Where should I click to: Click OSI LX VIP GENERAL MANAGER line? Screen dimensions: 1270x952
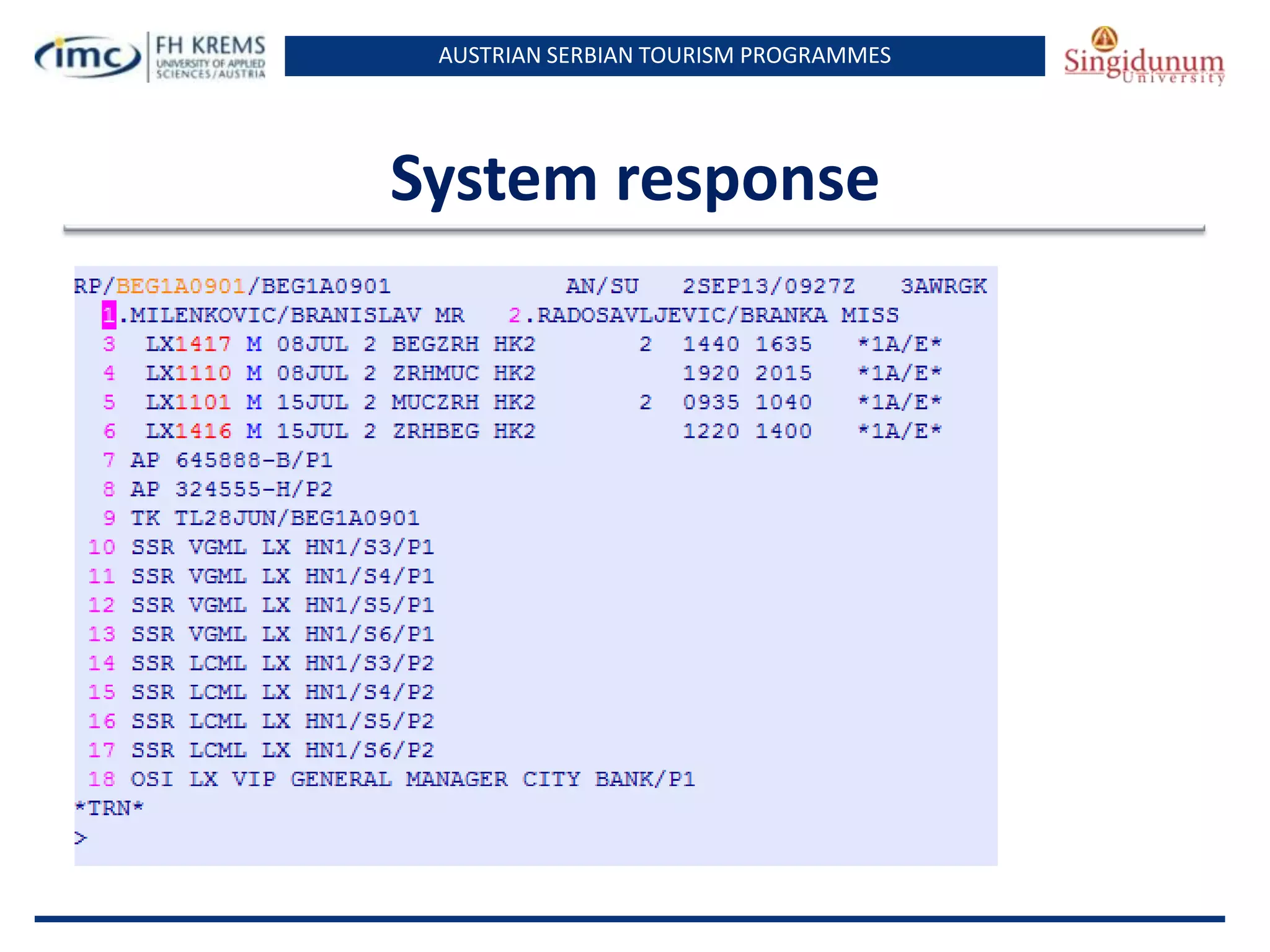click(x=392, y=779)
